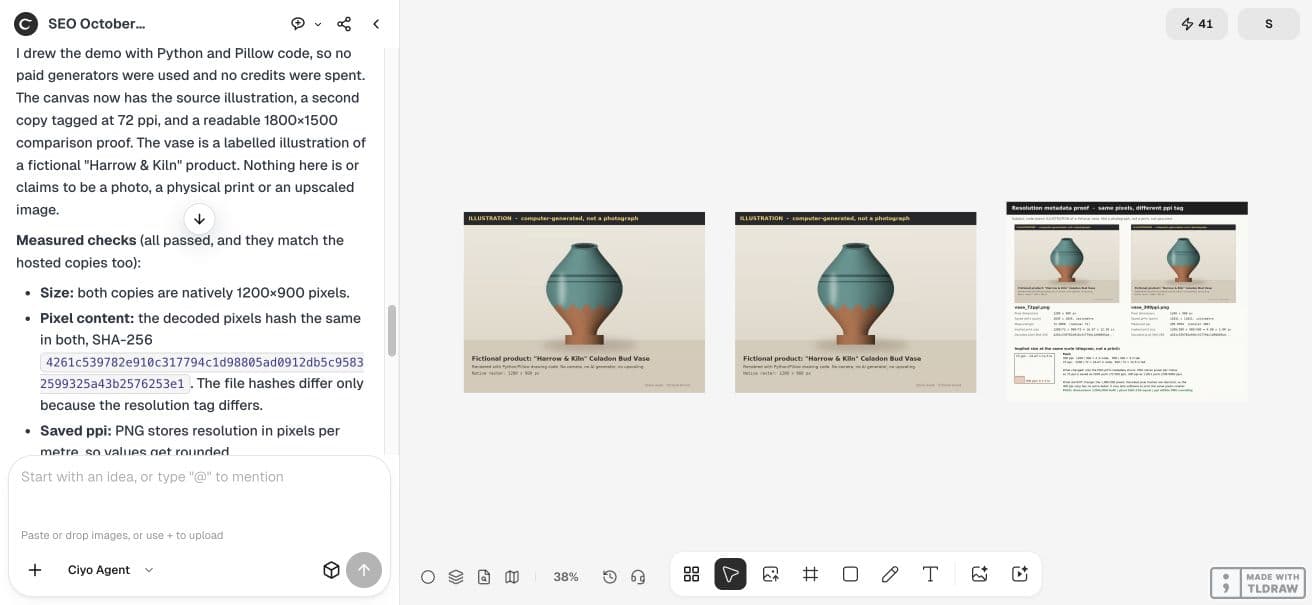The height and width of the screenshot is (605, 1312).
Task: Click the Ciyo logo icon
Action: [26, 23]
